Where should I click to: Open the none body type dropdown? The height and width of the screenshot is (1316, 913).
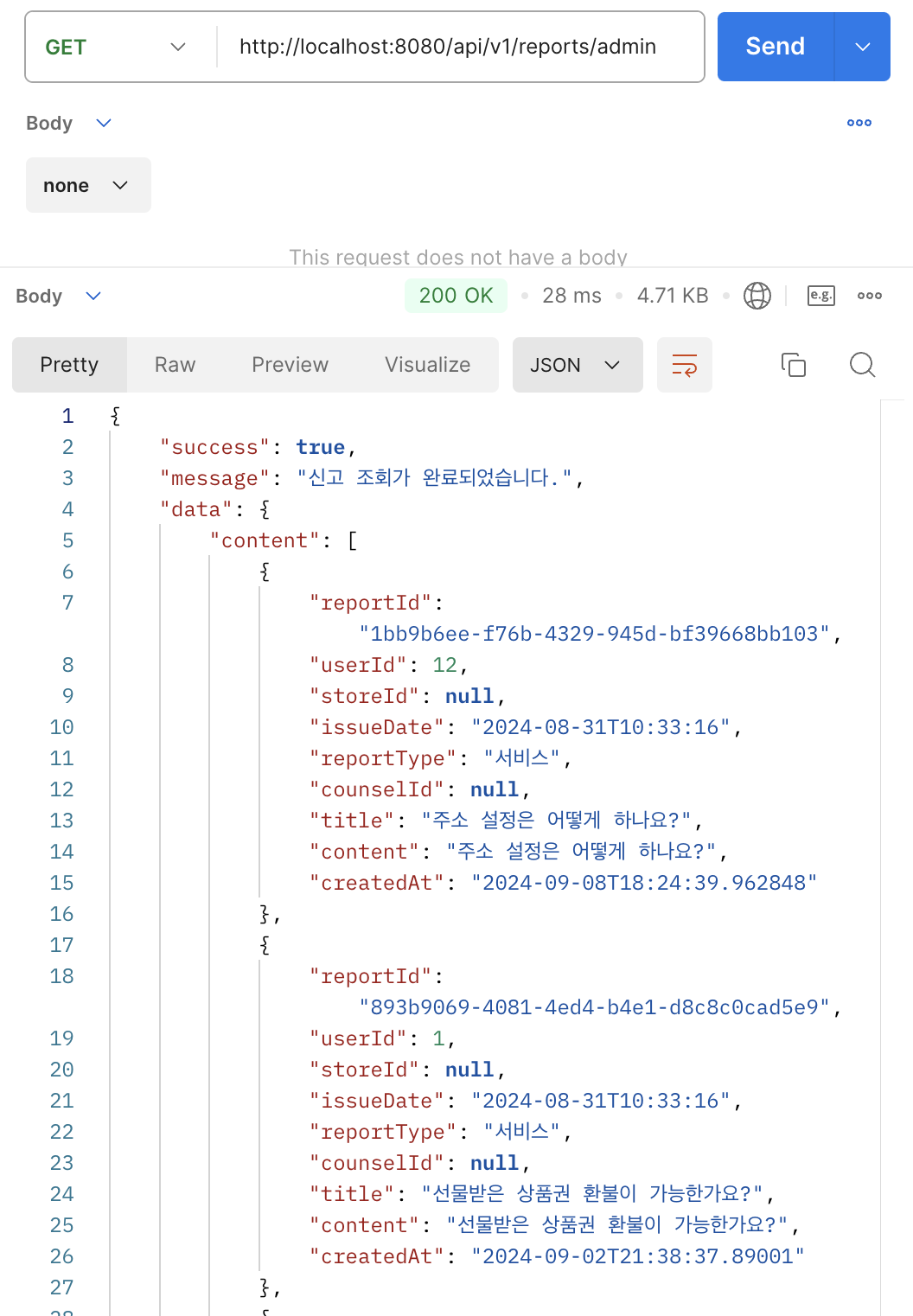pos(87,185)
